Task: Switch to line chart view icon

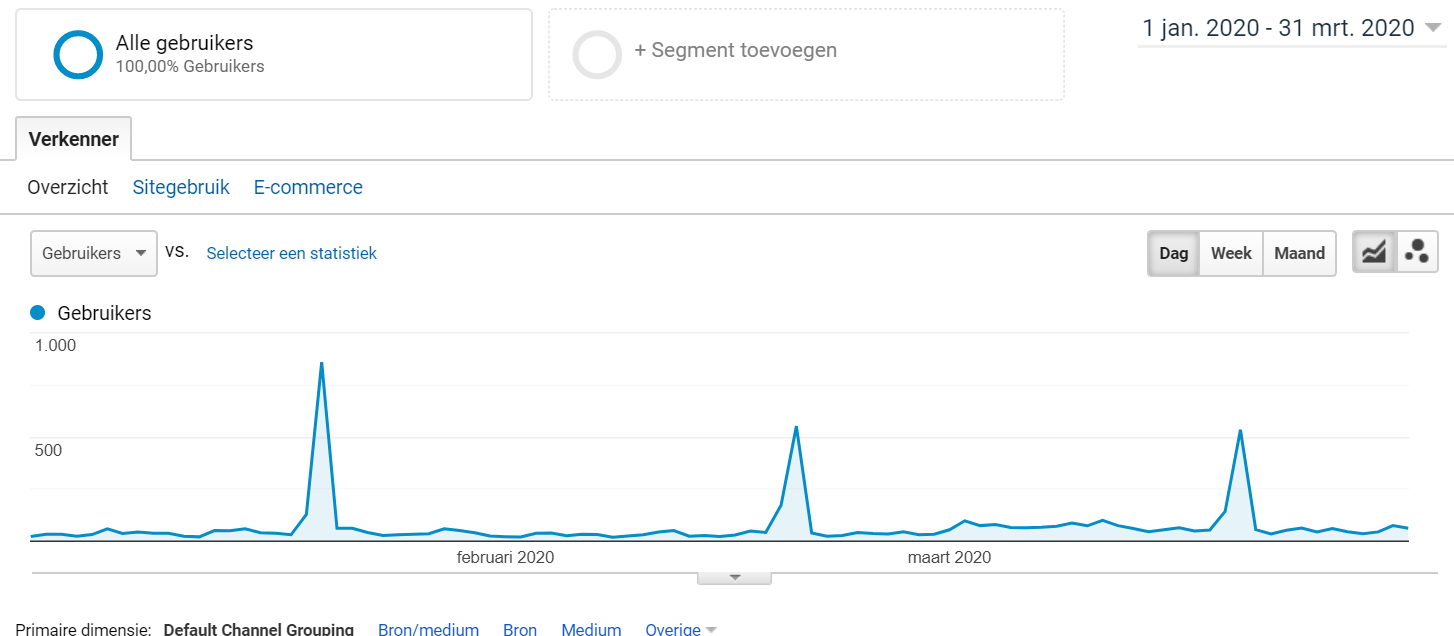Action: (x=1374, y=253)
